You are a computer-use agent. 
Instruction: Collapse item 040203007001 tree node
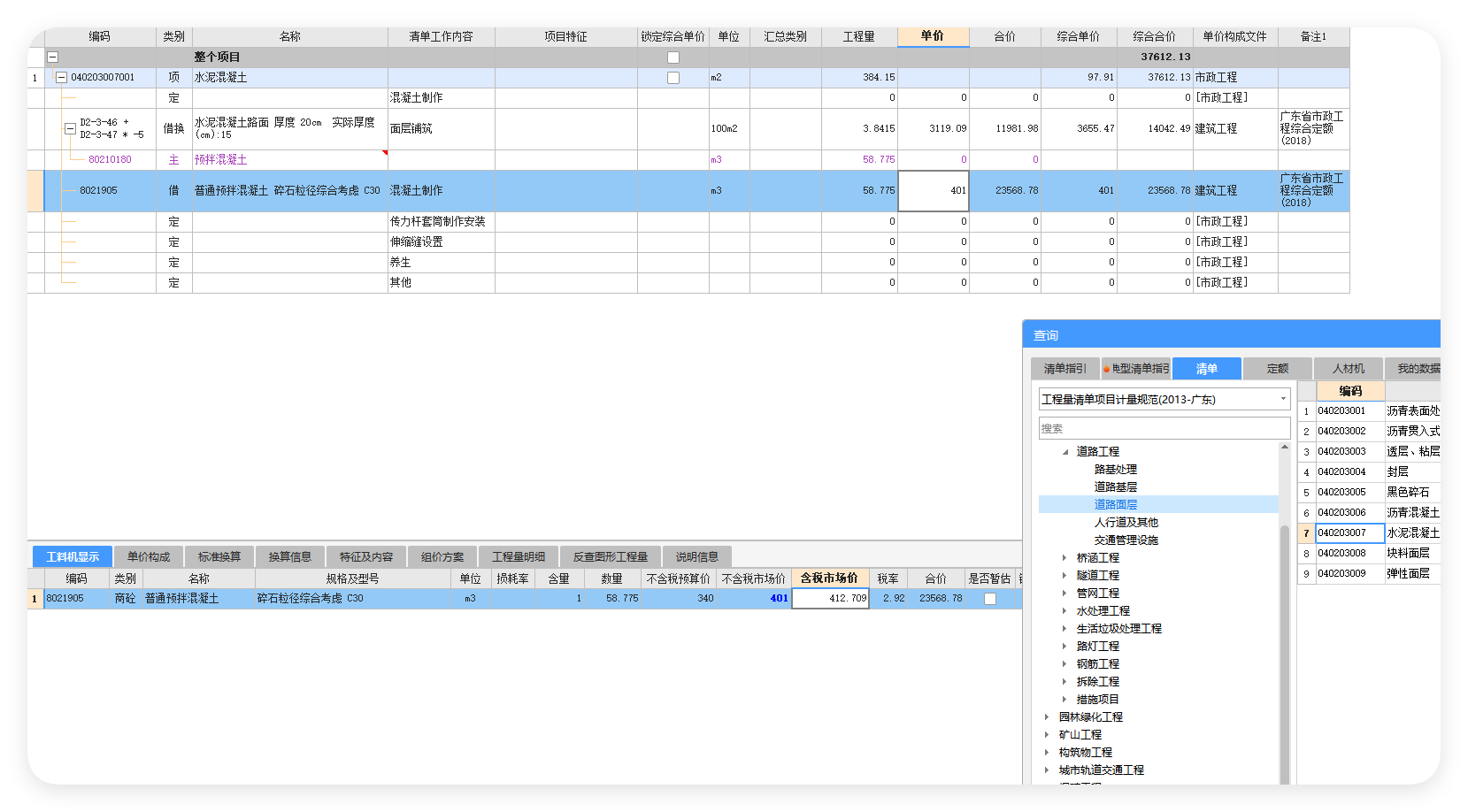point(61,78)
